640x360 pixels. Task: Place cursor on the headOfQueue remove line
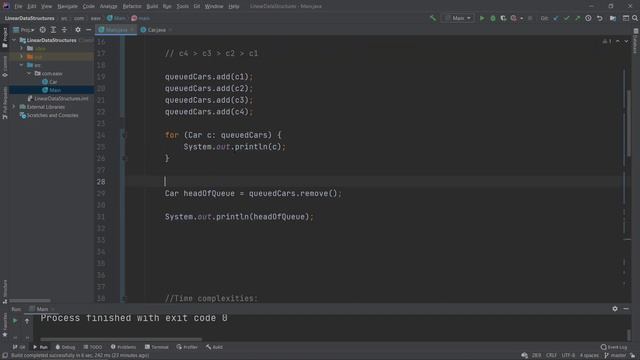click(253, 193)
